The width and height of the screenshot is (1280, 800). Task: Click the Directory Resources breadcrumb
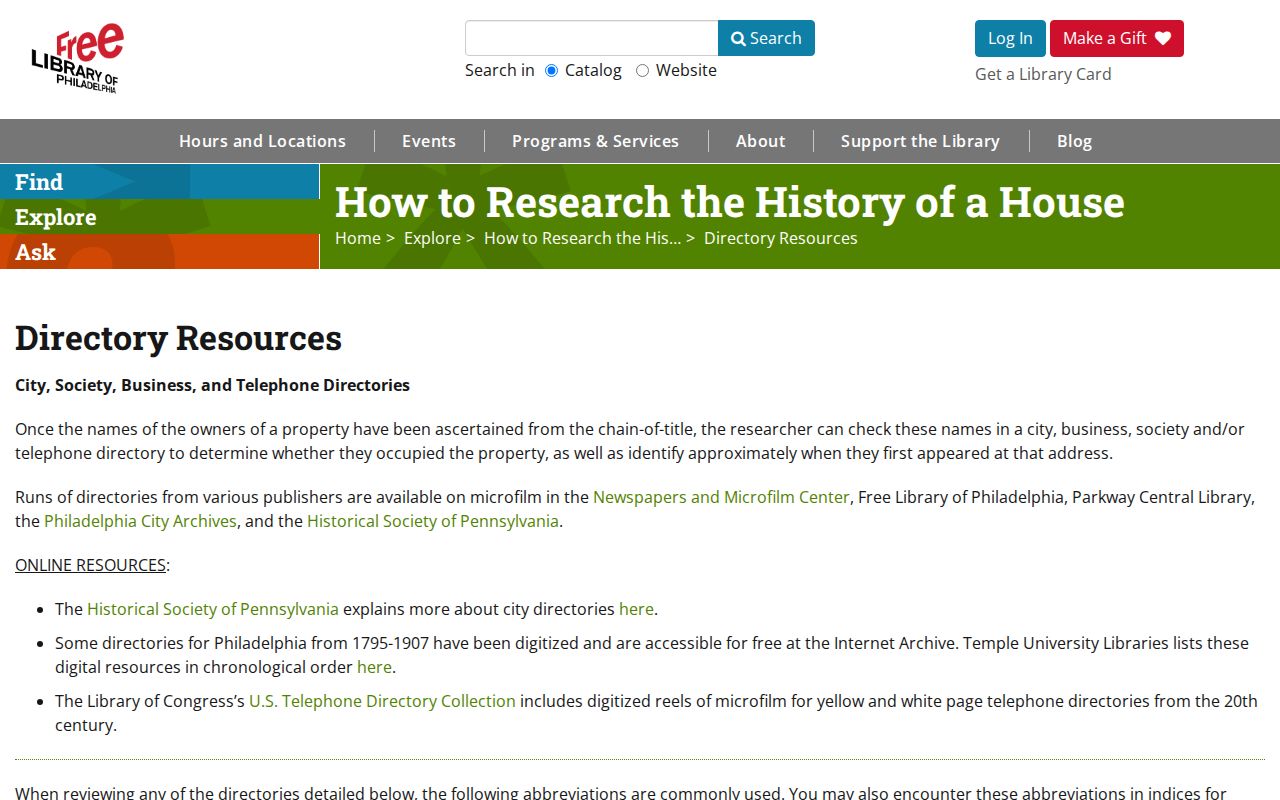pos(781,238)
